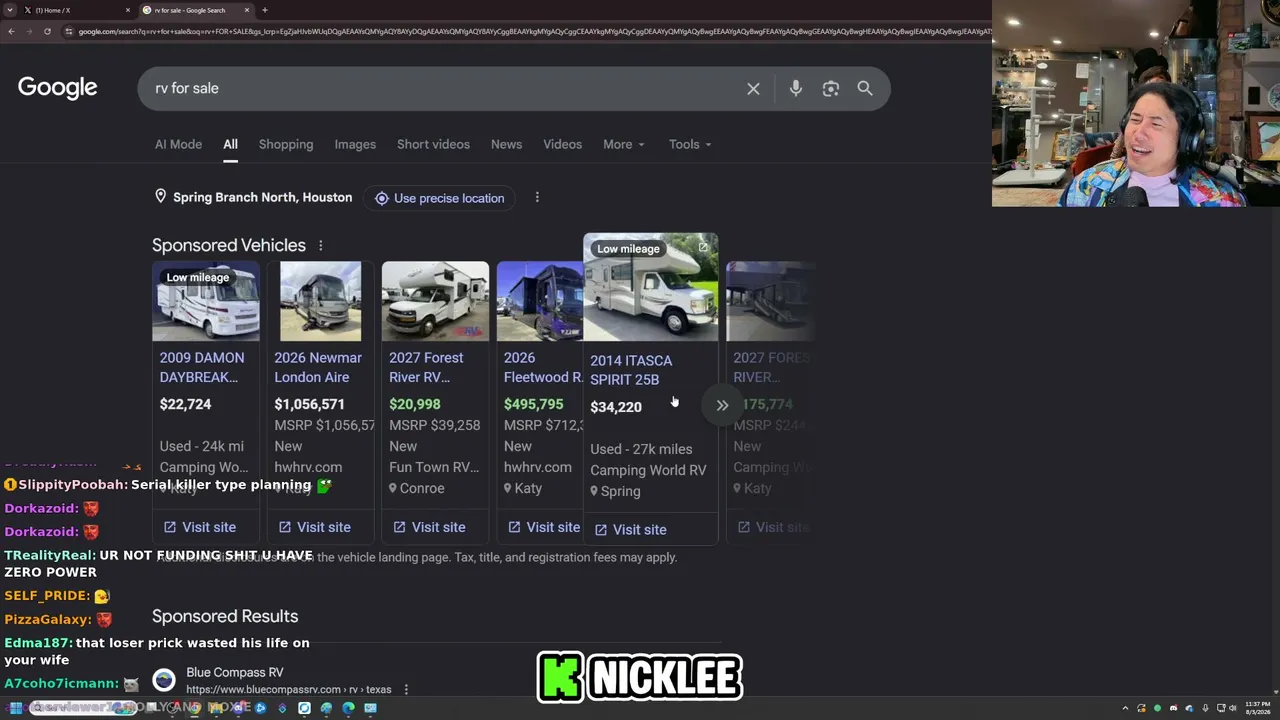This screenshot has width=1280, height=720.
Task: Reload the page with refresh icon
Action: [x=47, y=32]
